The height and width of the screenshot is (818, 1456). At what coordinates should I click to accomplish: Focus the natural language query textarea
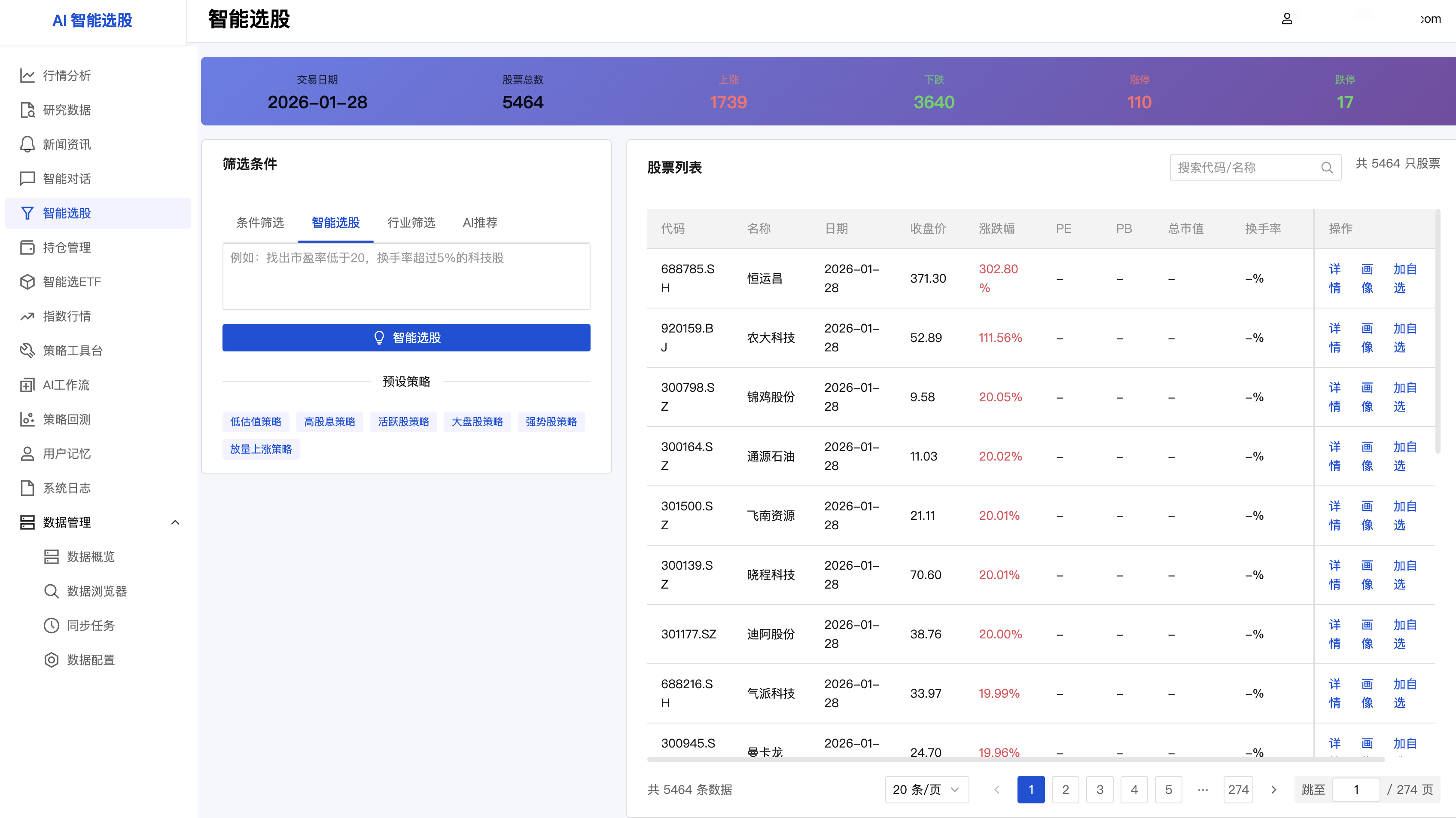point(406,277)
